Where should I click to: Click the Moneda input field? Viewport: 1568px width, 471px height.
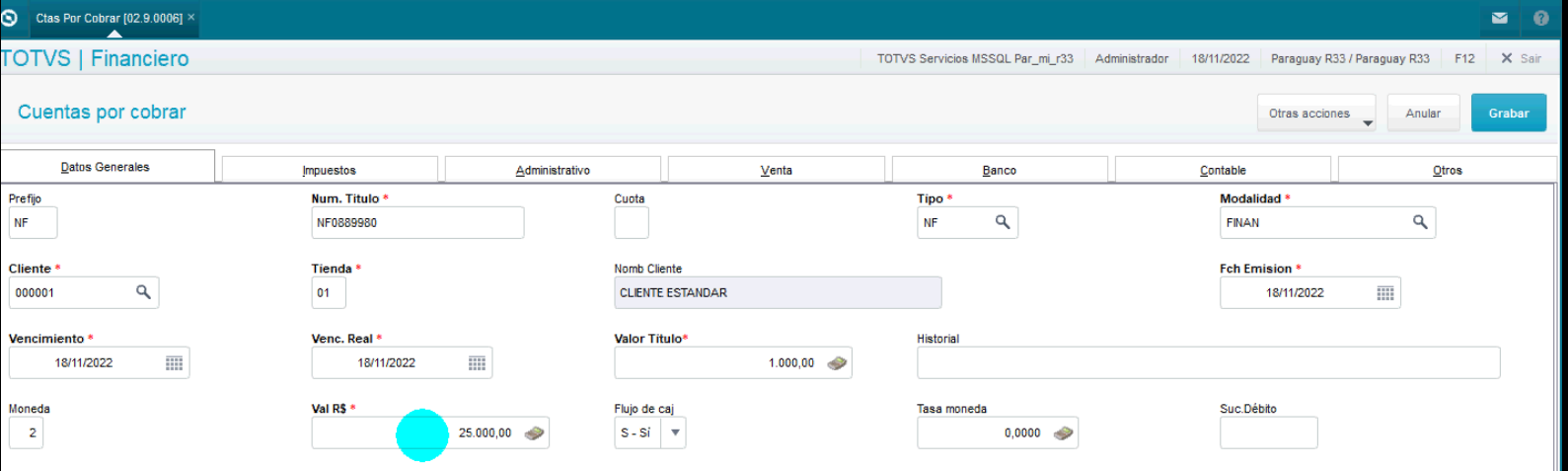pyautogui.click(x=26, y=432)
